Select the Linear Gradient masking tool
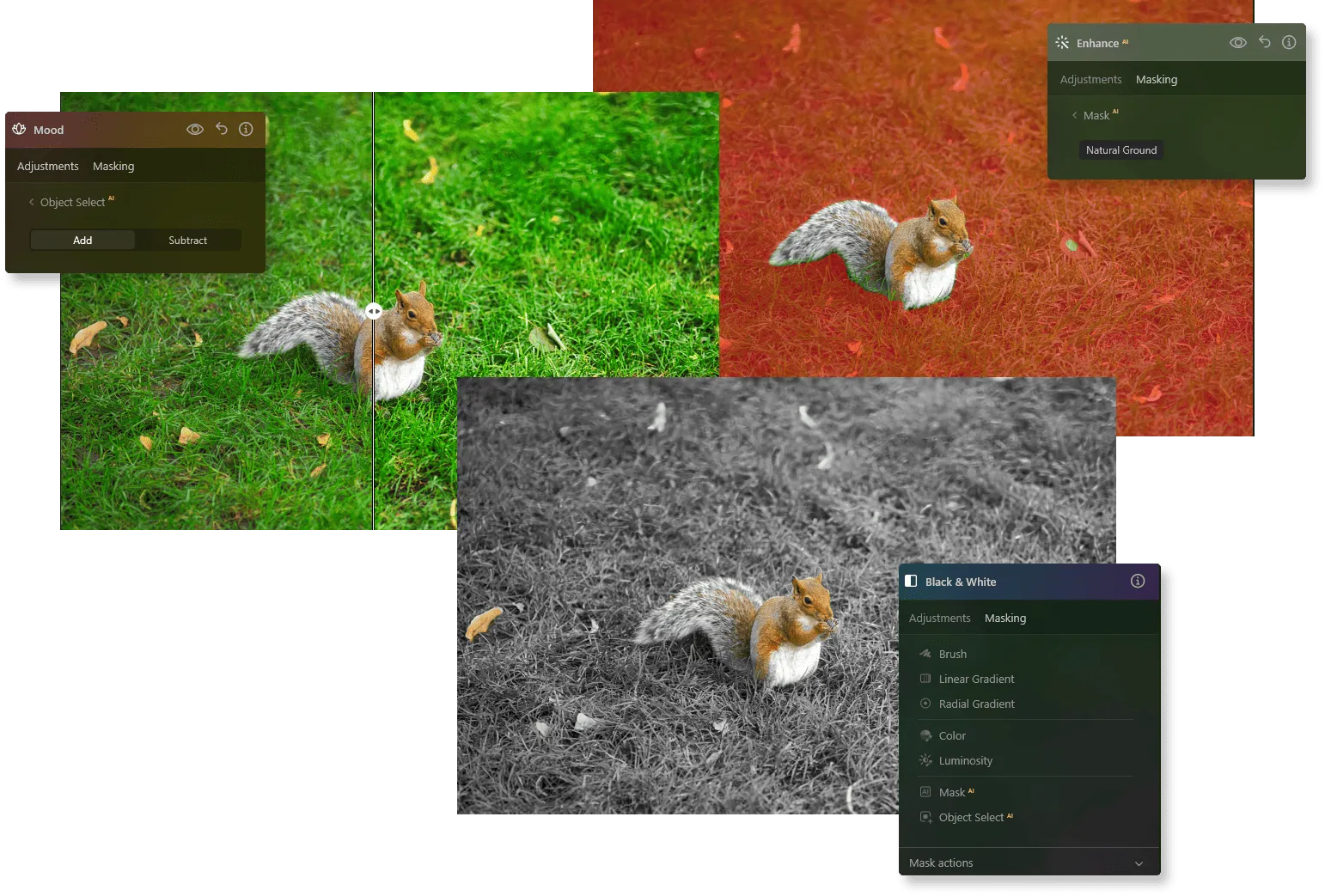This screenshot has width=1325, height=896. [x=976, y=679]
